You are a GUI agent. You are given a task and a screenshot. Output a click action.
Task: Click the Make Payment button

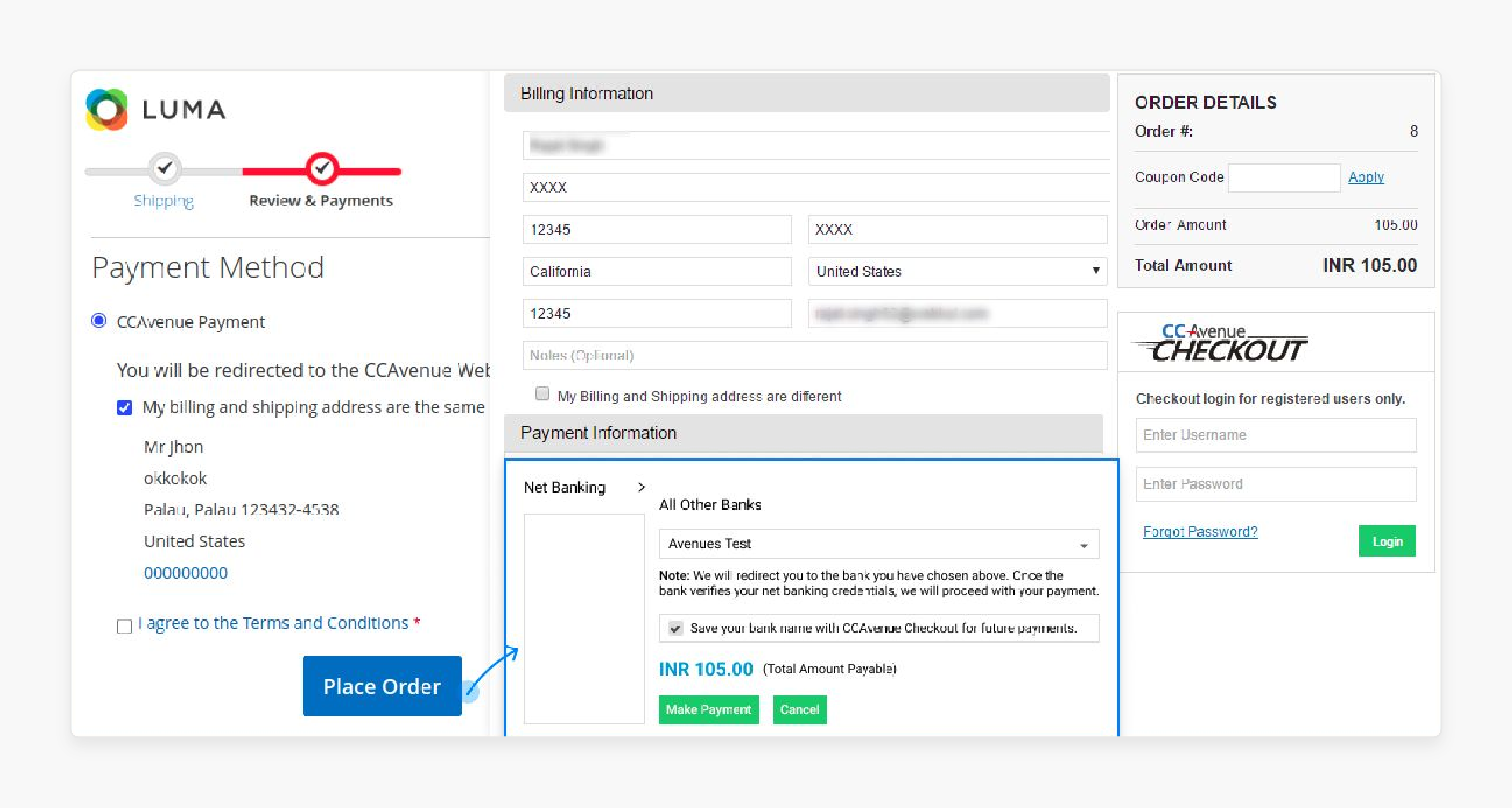click(709, 710)
